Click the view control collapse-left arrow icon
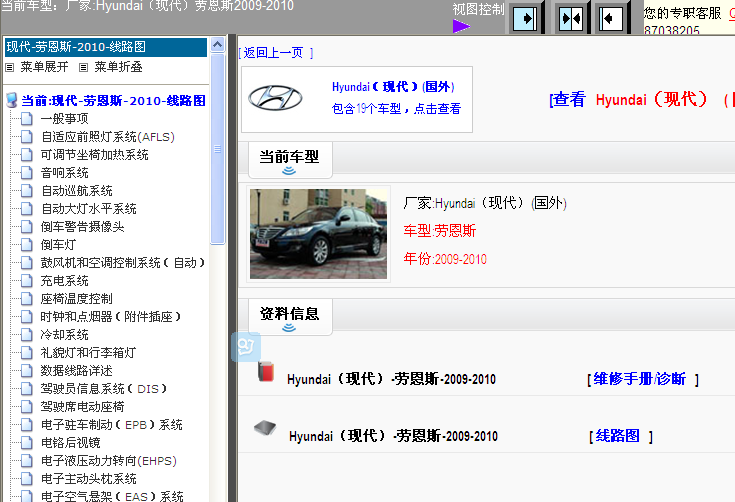The width and height of the screenshot is (735, 502). 611,19
